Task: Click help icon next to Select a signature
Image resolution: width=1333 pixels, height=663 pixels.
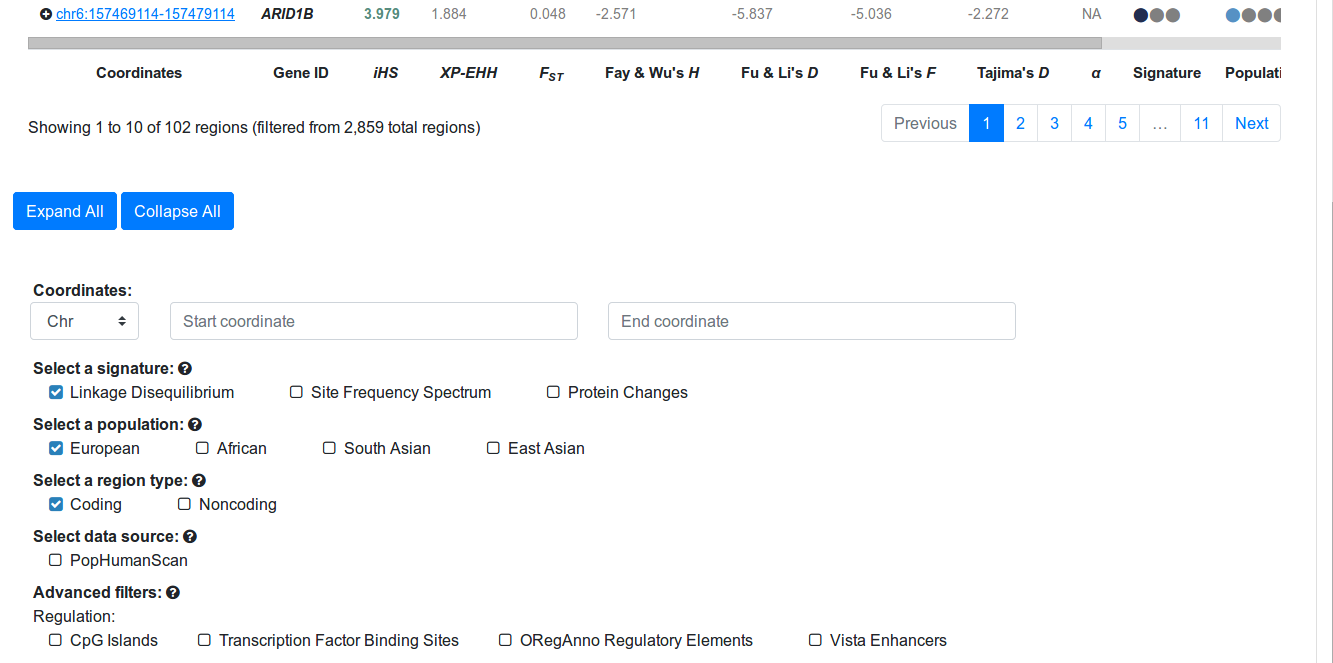Action: (x=185, y=369)
